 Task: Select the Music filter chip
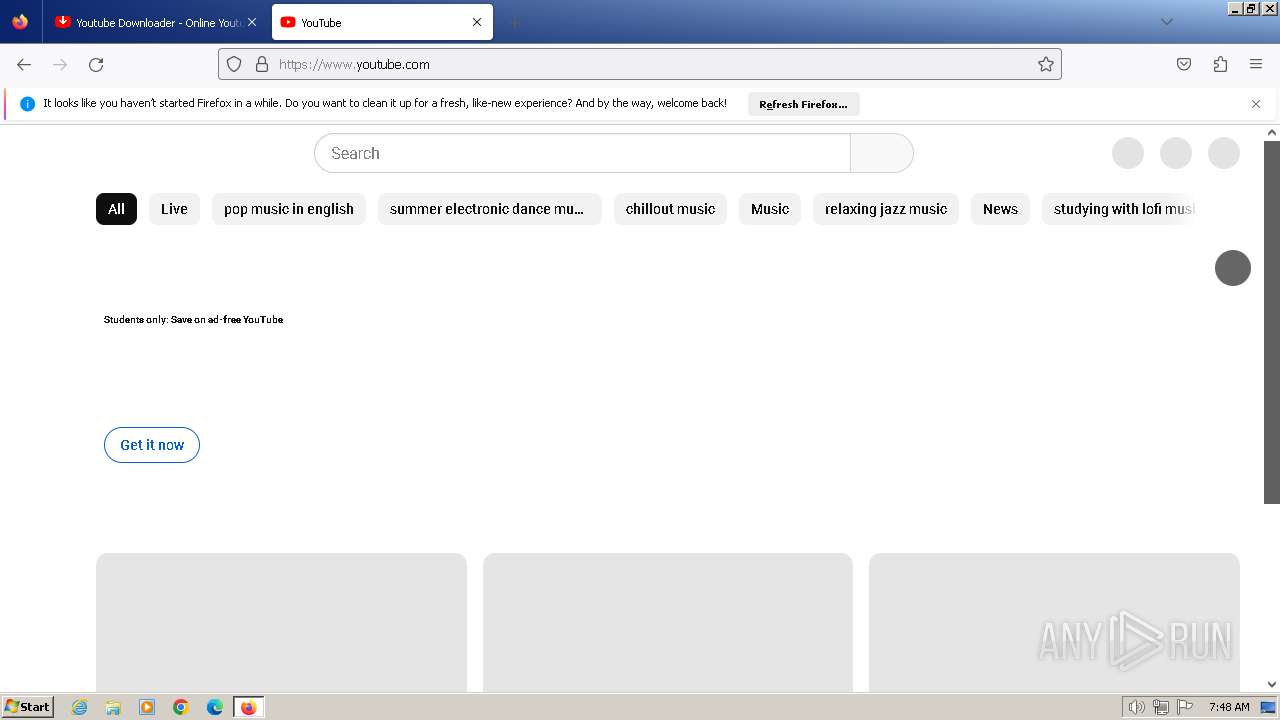coord(770,209)
